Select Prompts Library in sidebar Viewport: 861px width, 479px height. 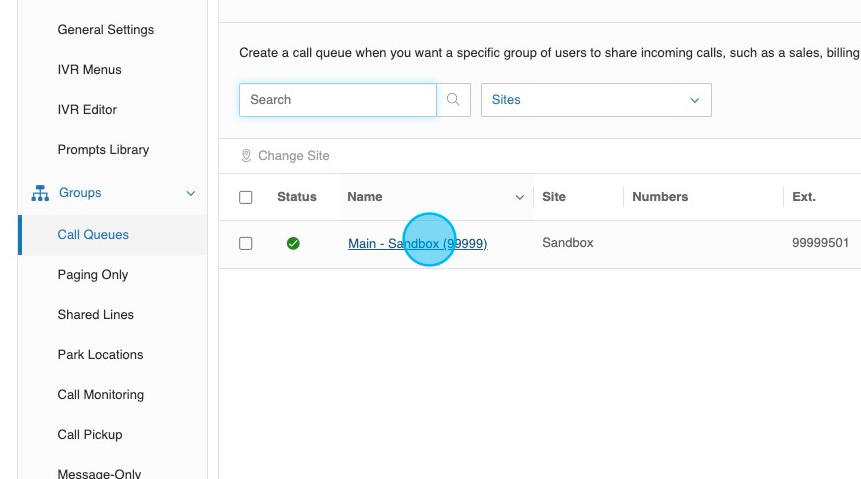[103, 150]
